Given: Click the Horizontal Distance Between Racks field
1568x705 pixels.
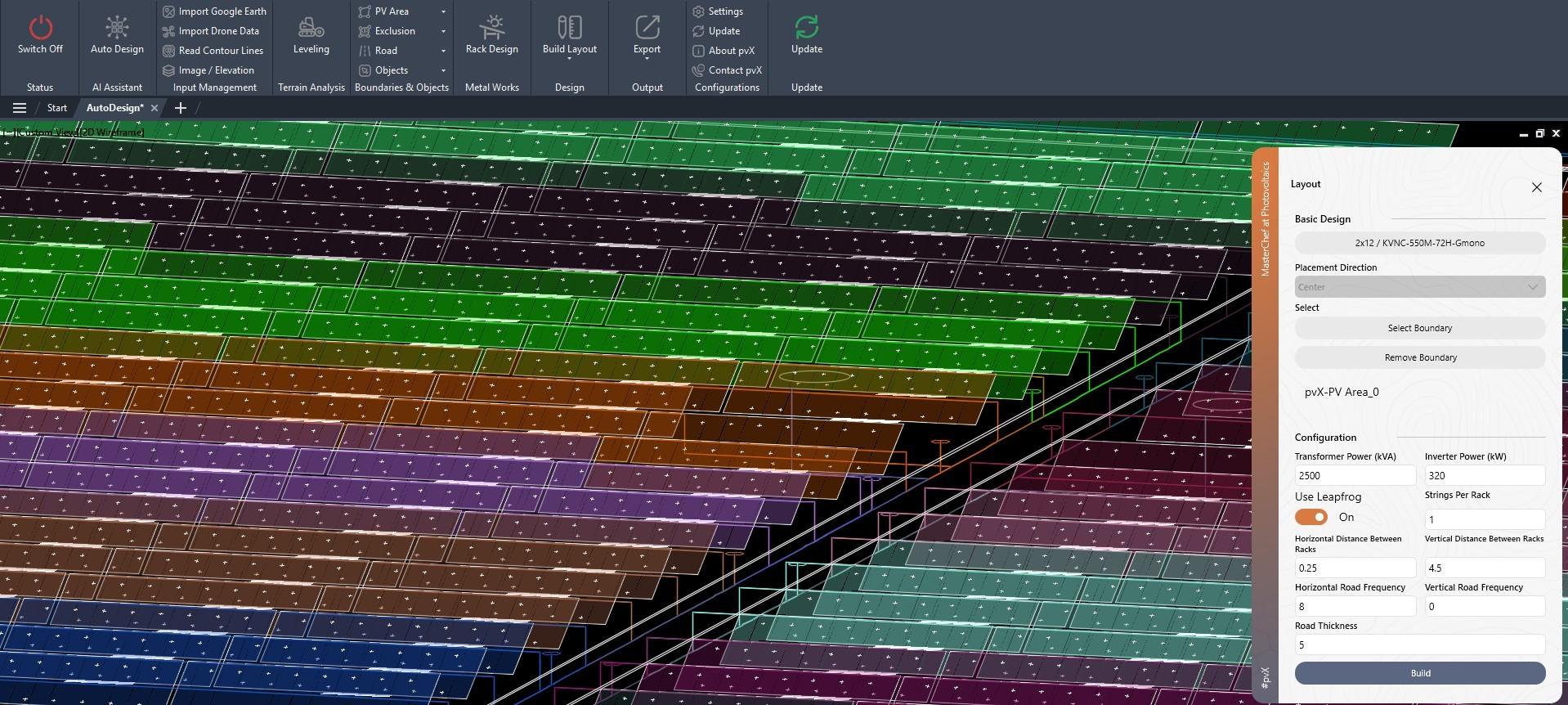Looking at the screenshot, I should [1355, 568].
